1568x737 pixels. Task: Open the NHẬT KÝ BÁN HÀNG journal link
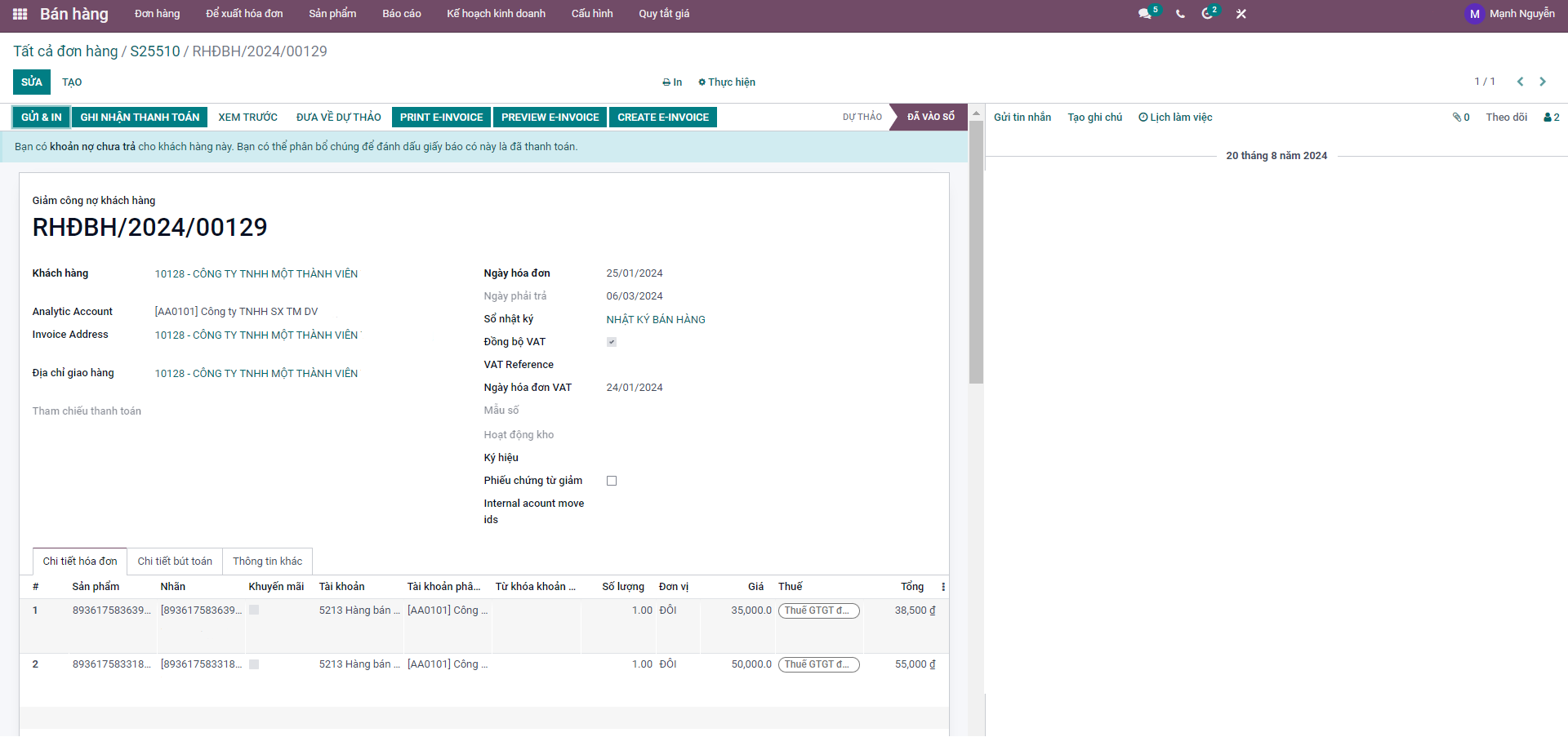[x=656, y=320]
